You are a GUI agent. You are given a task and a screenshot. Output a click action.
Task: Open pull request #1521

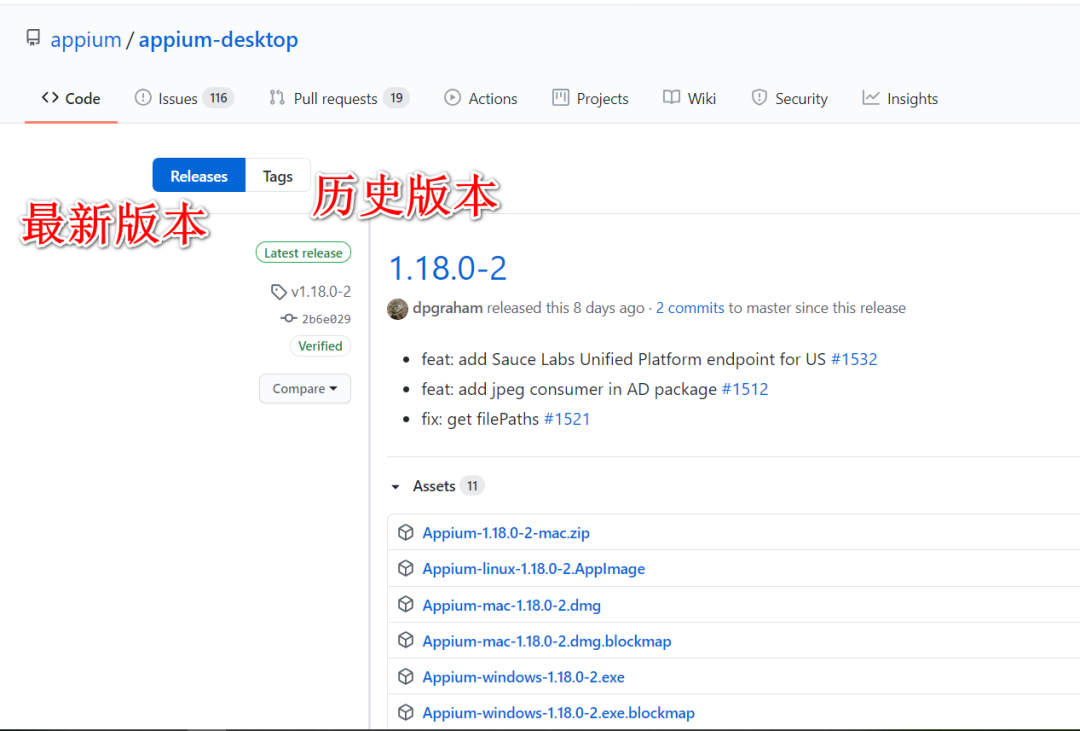point(567,419)
